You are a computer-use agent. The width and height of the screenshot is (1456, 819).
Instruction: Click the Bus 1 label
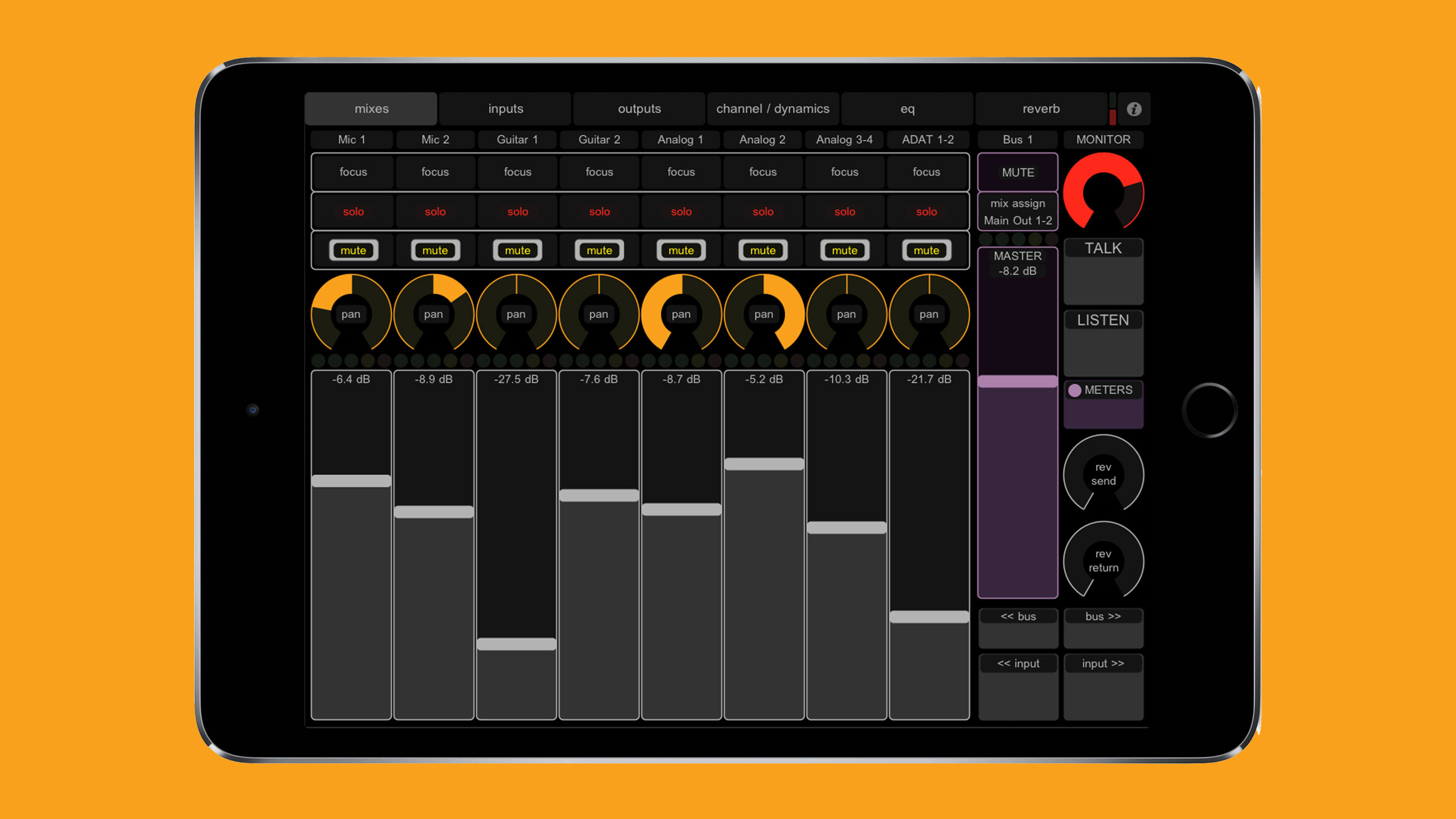(x=1018, y=140)
